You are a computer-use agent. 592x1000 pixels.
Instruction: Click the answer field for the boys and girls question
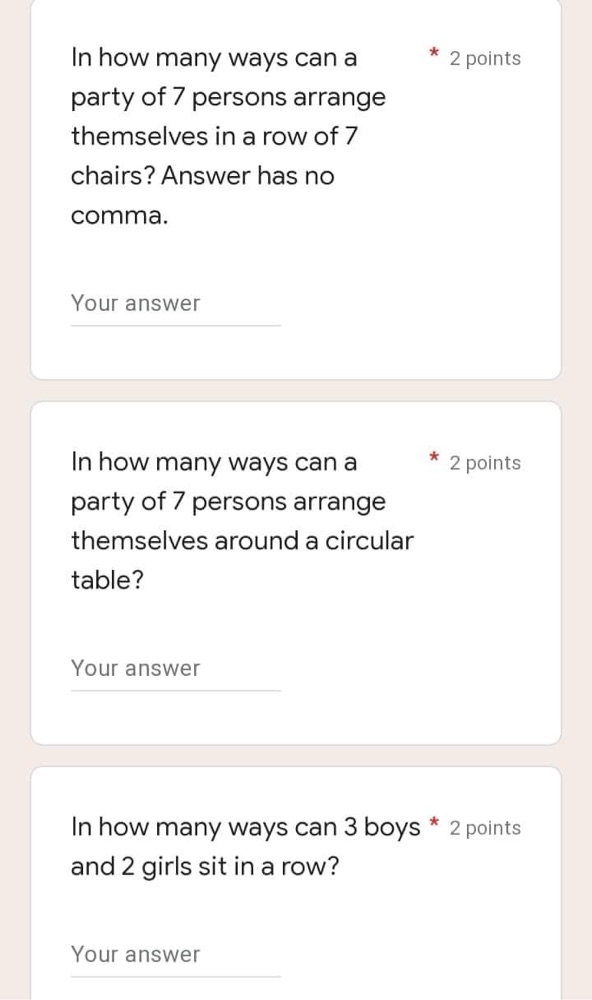click(x=175, y=954)
